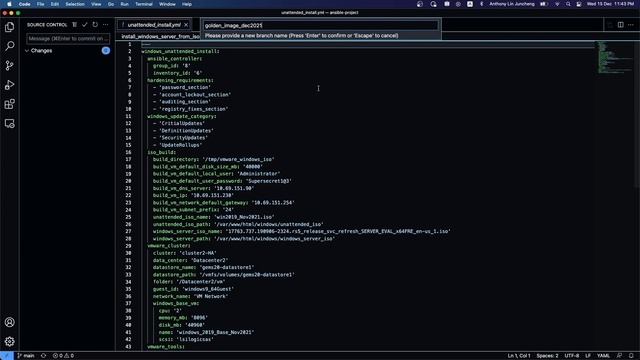Open notifications bell in status bar
This screenshot has height=360, width=640.
pos(631,356)
